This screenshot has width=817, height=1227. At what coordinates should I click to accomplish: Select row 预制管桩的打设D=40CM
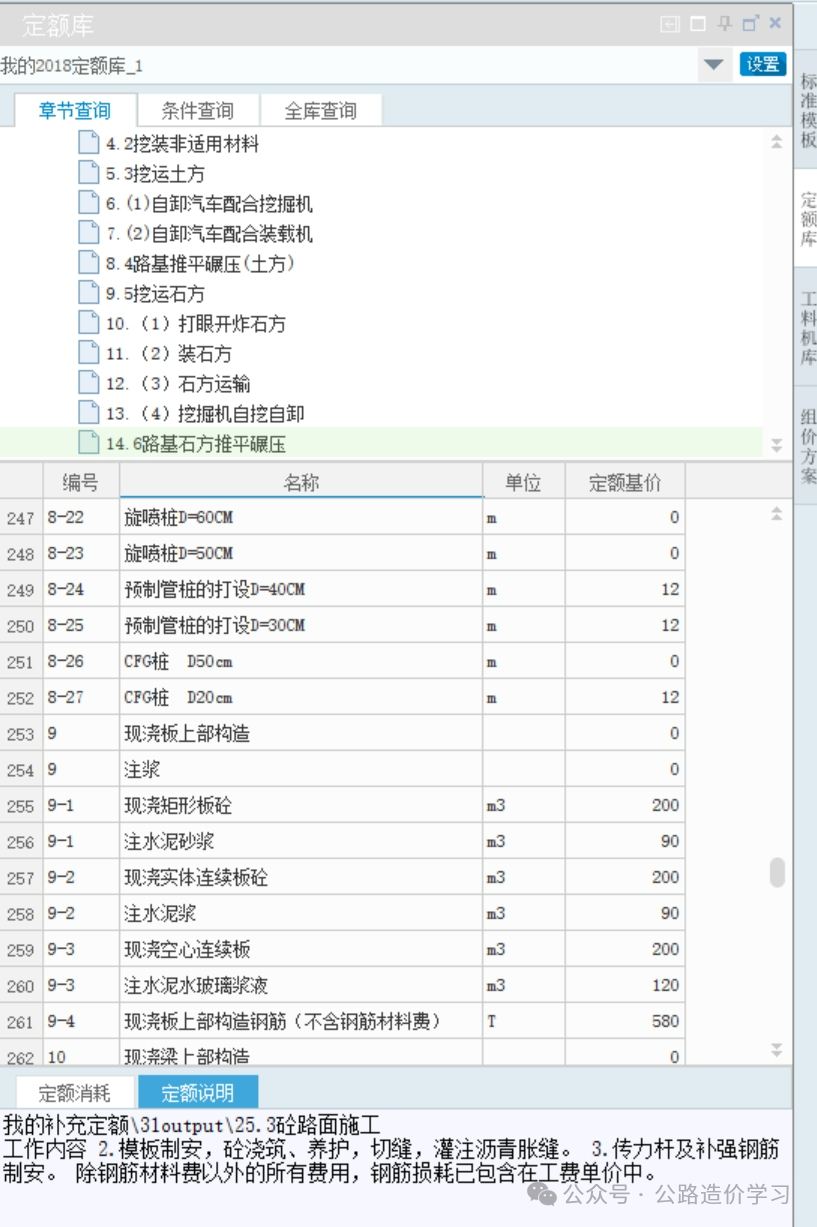pos(343,590)
